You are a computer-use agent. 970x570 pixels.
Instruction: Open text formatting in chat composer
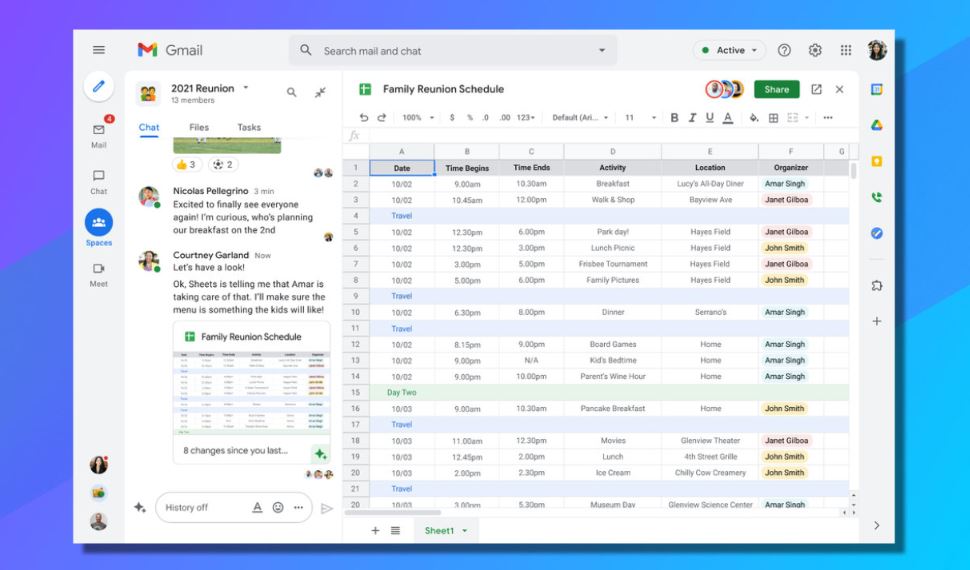click(257, 507)
